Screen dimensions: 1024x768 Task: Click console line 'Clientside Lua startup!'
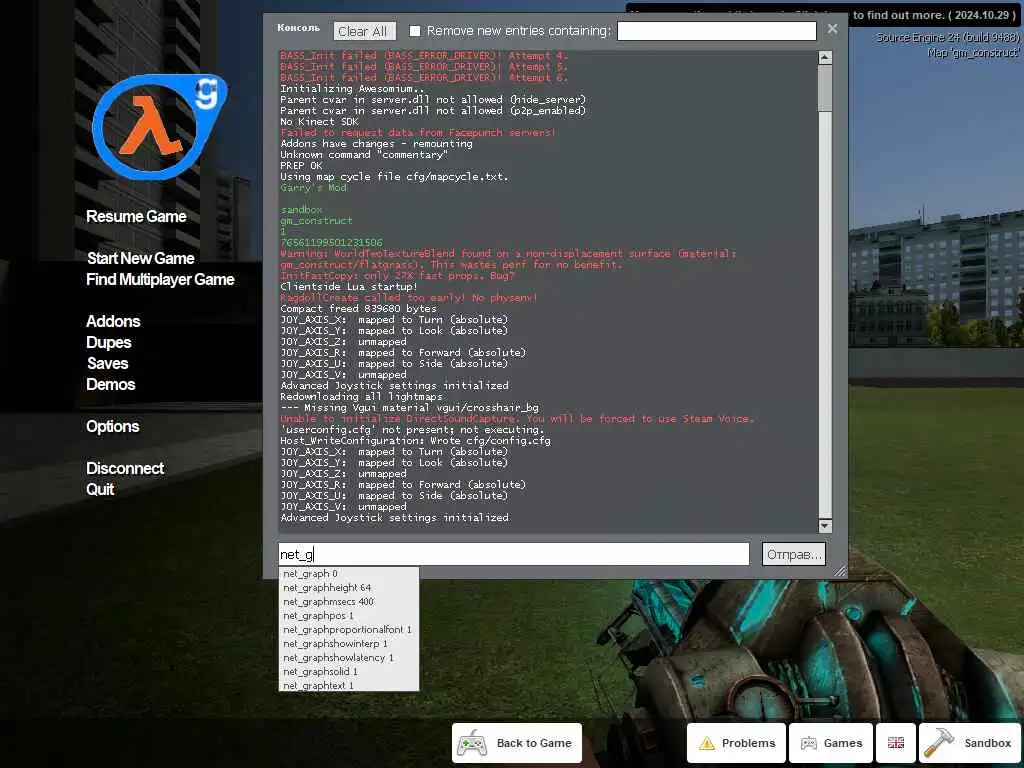click(348, 287)
